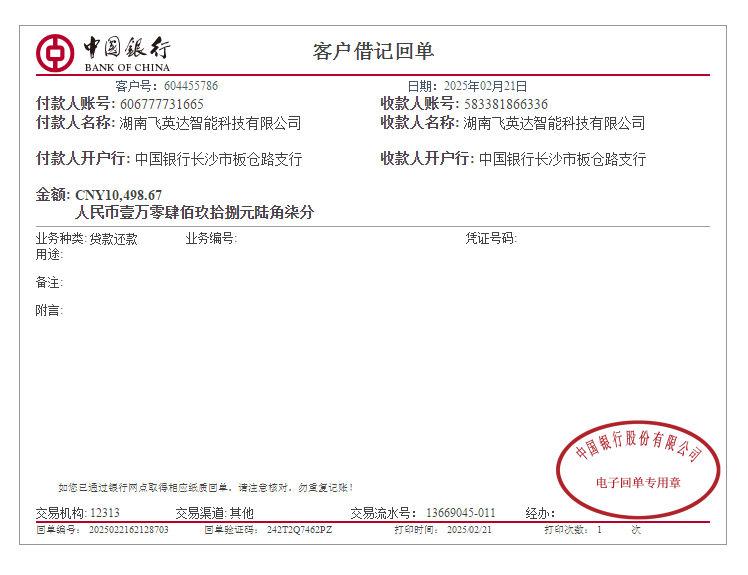Viewport: 748px width, 575px height.
Task: Click the date 2025年02月21日
Action: point(485,86)
